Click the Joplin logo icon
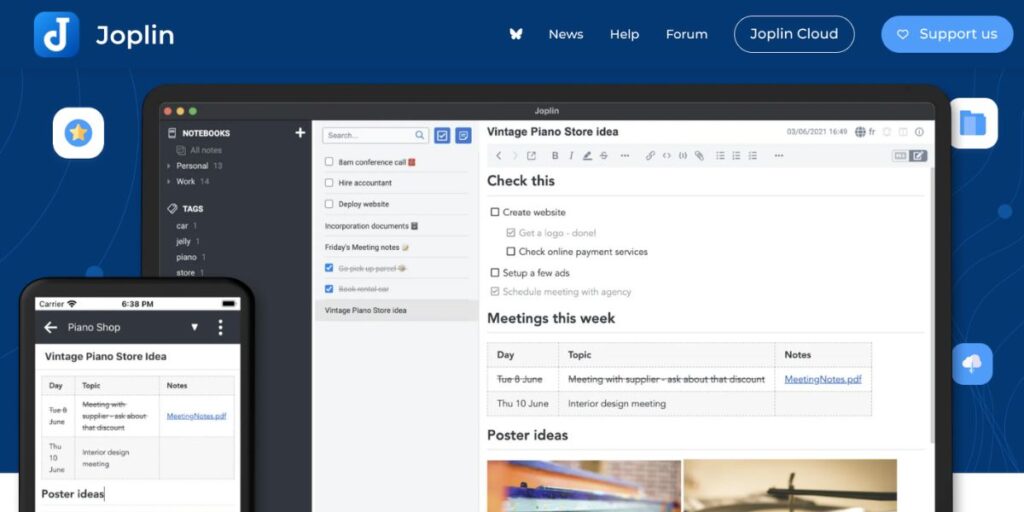1024x512 pixels. coord(57,35)
